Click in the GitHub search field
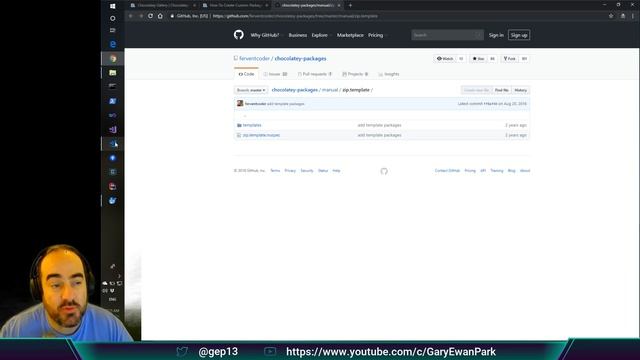640x360 pixels. (447, 35)
